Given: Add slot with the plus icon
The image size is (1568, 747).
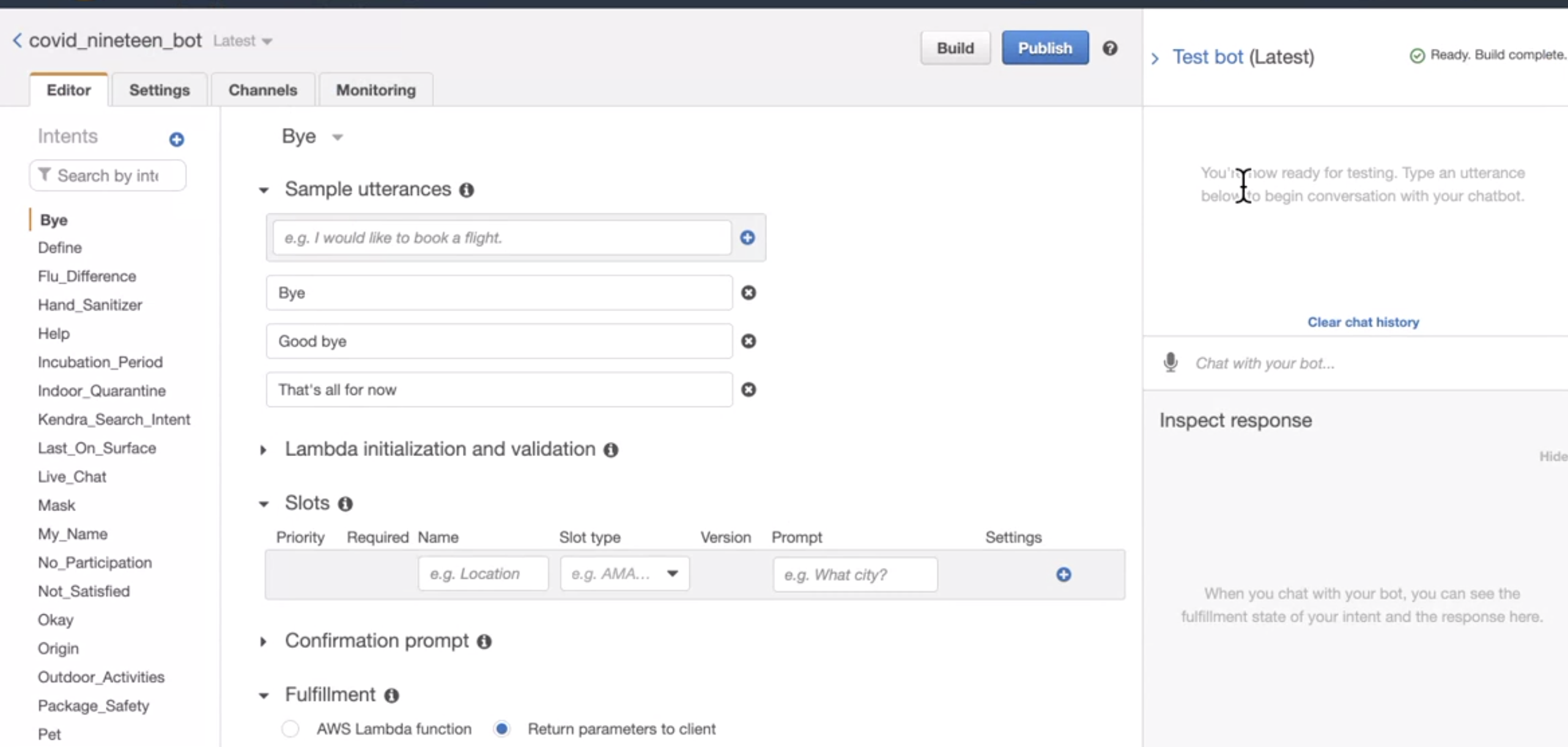Looking at the screenshot, I should [1063, 574].
